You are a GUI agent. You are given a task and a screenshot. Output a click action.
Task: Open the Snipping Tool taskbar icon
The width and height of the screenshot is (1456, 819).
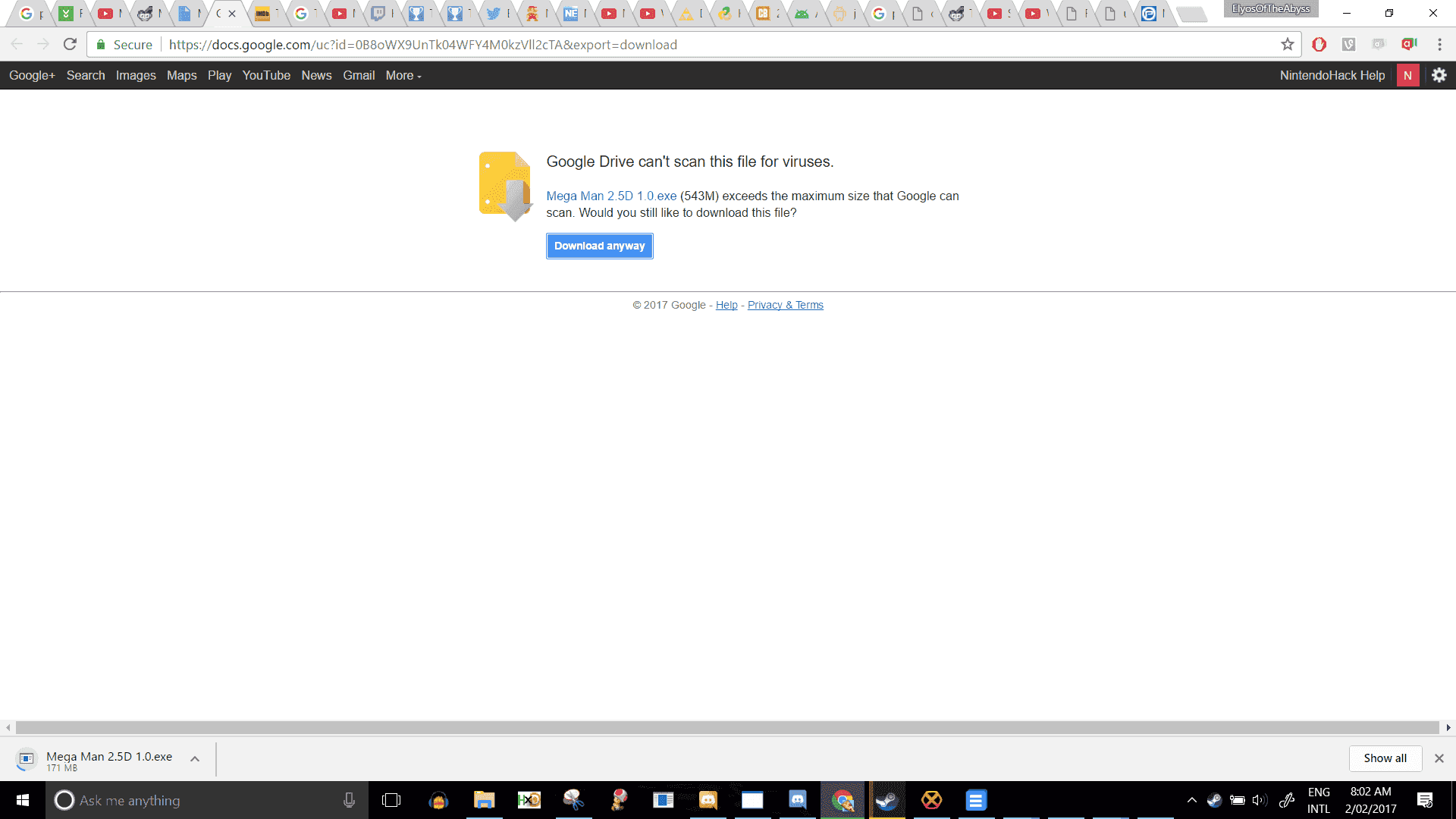click(573, 800)
